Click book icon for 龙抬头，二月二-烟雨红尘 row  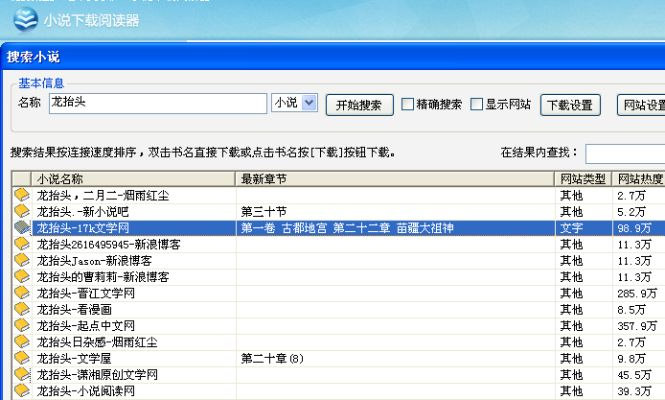pyautogui.click(x=22, y=195)
